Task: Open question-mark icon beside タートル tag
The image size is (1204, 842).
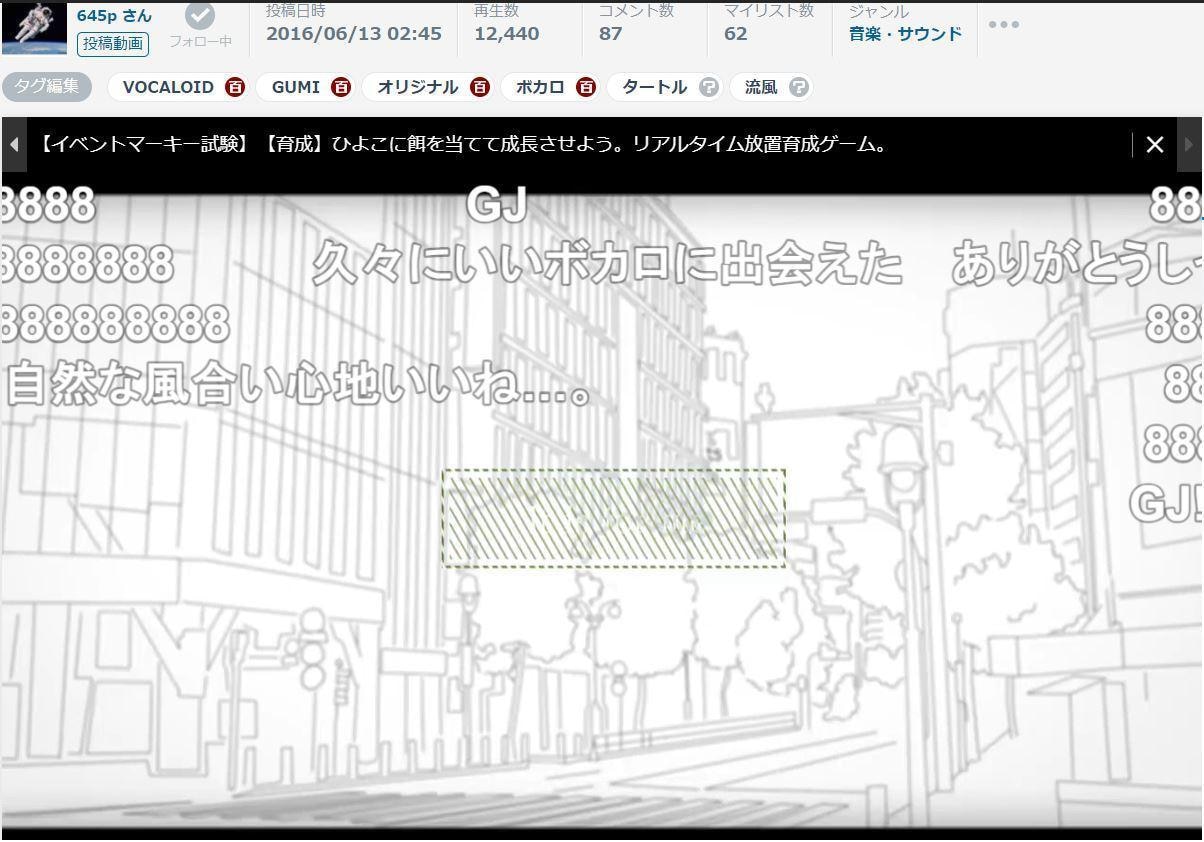Action: (x=708, y=87)
